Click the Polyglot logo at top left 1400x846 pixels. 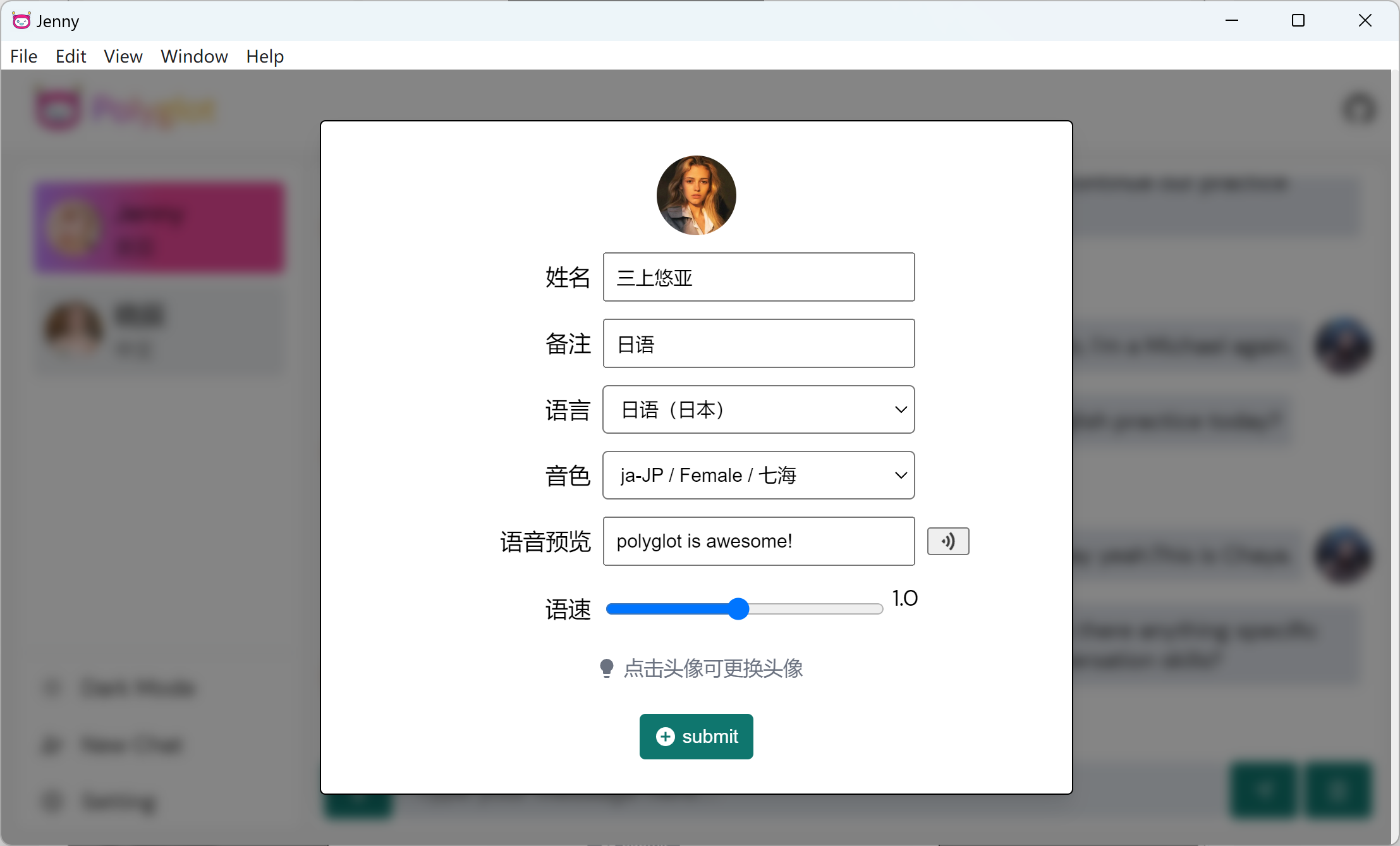(x=123, y=109)
